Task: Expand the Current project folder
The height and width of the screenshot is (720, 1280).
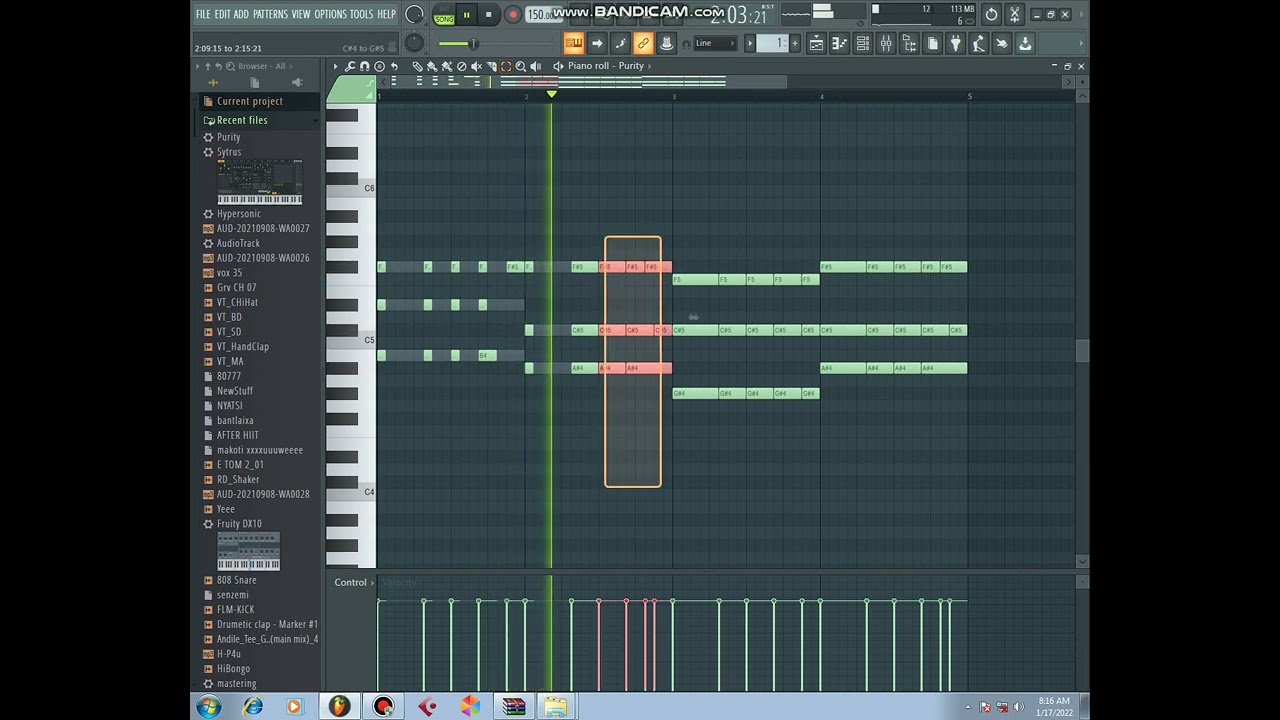Action: pyautogui.click(x=250, y=101)
